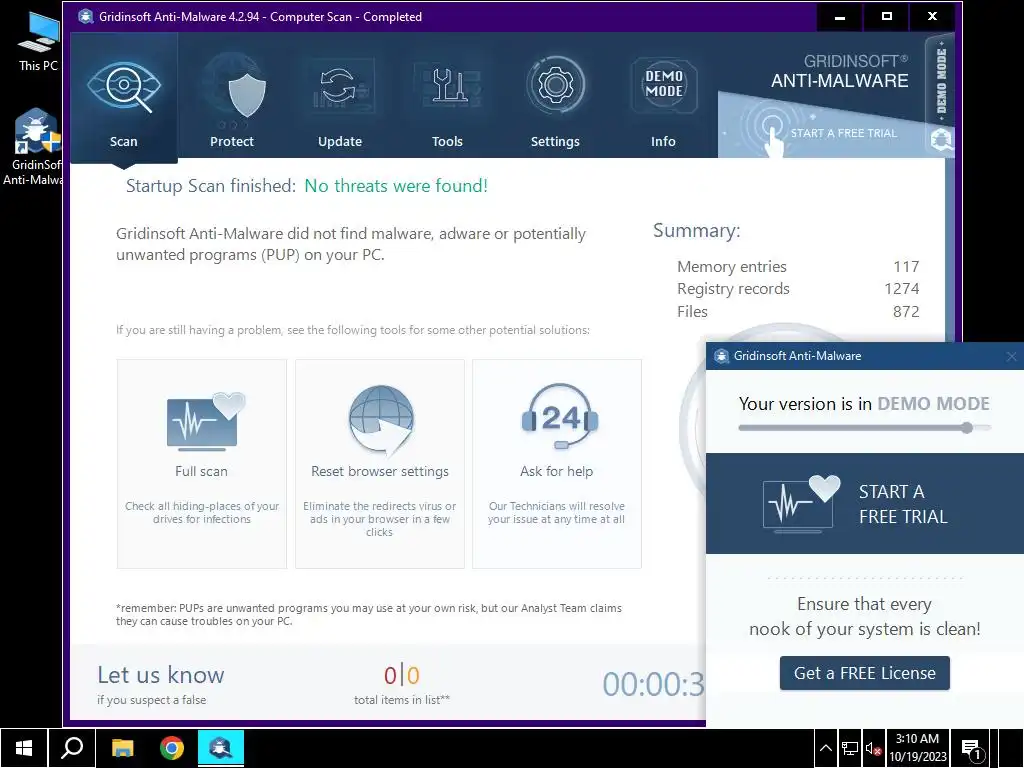Click the demo mode progress slider handle
1024x768 pixels.
967,428
